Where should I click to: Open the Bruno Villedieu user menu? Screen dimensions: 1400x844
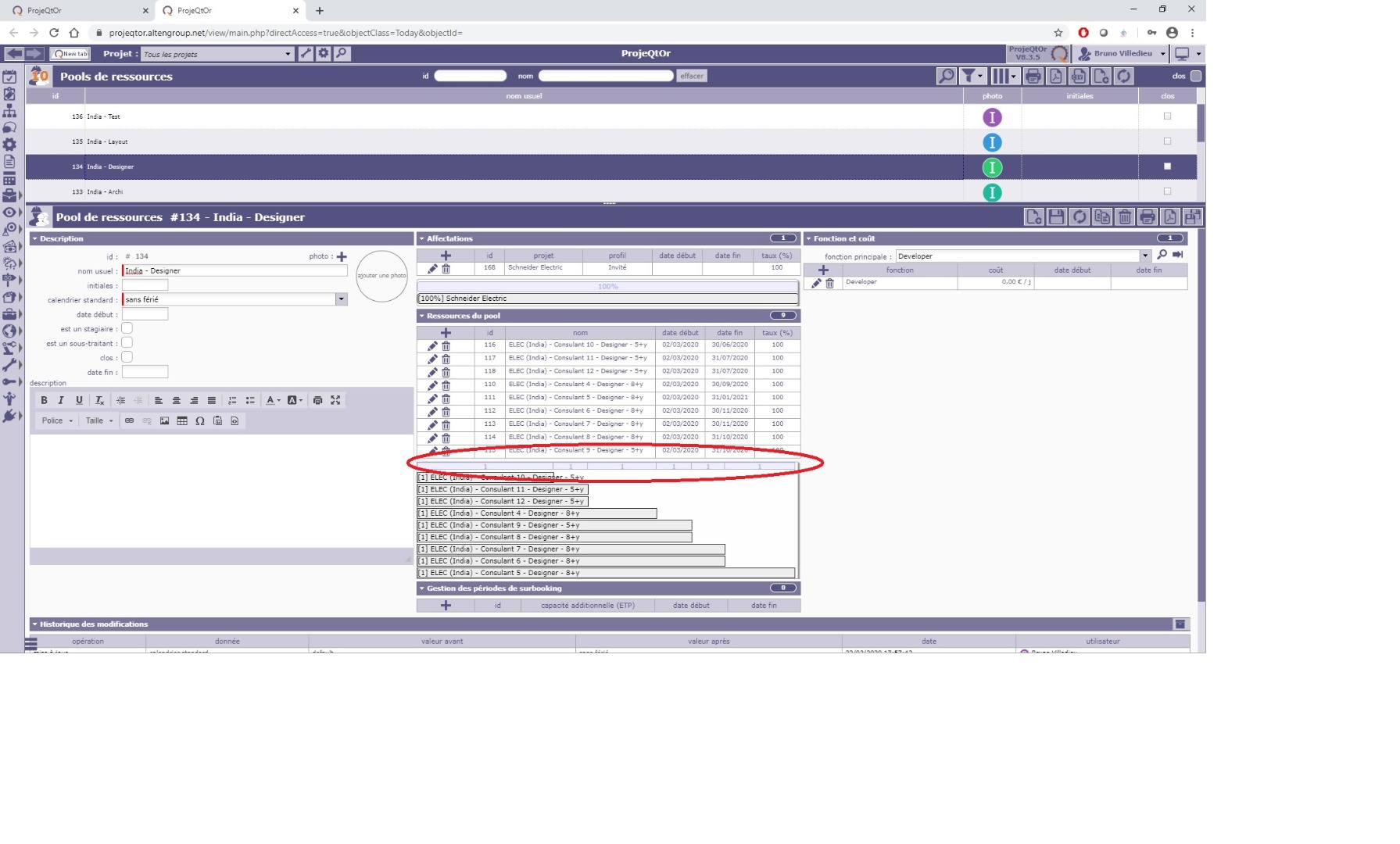1123,54
